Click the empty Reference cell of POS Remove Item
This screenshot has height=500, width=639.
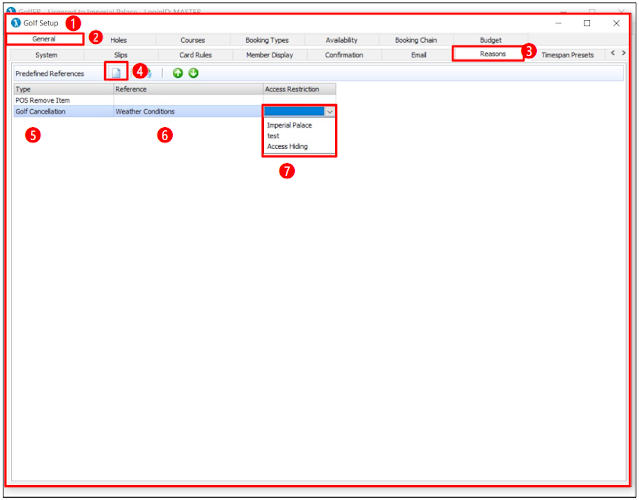coord(188,100)
